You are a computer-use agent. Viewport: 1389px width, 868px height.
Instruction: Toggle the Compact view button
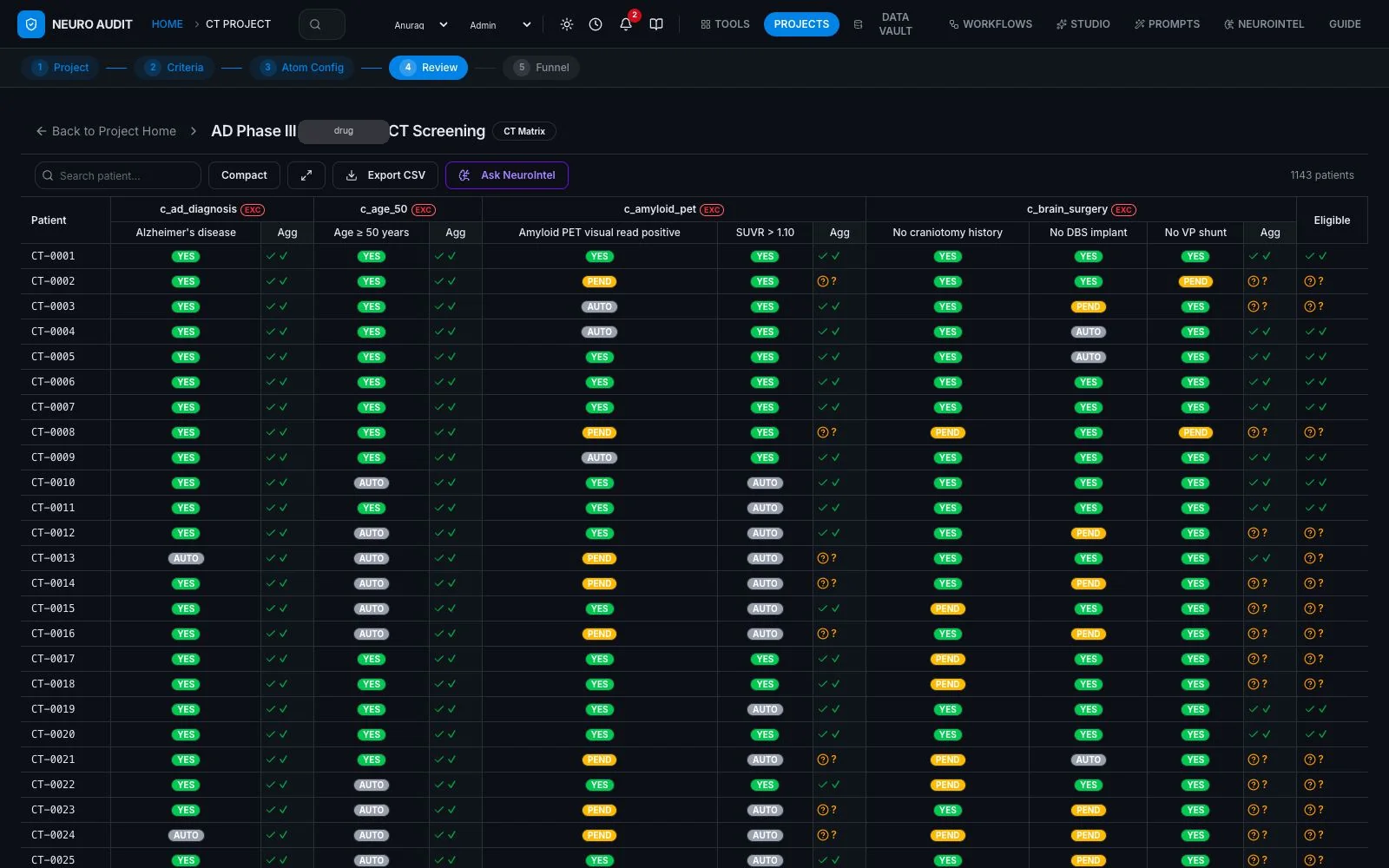pyautogui.click(x=244, y=175)
